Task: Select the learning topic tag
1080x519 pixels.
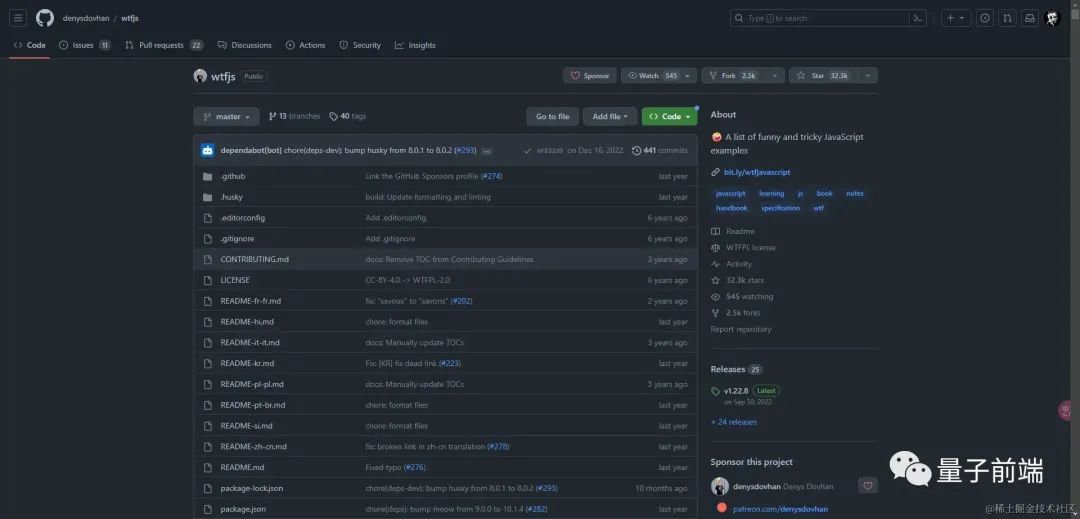Action: (771, 194)
